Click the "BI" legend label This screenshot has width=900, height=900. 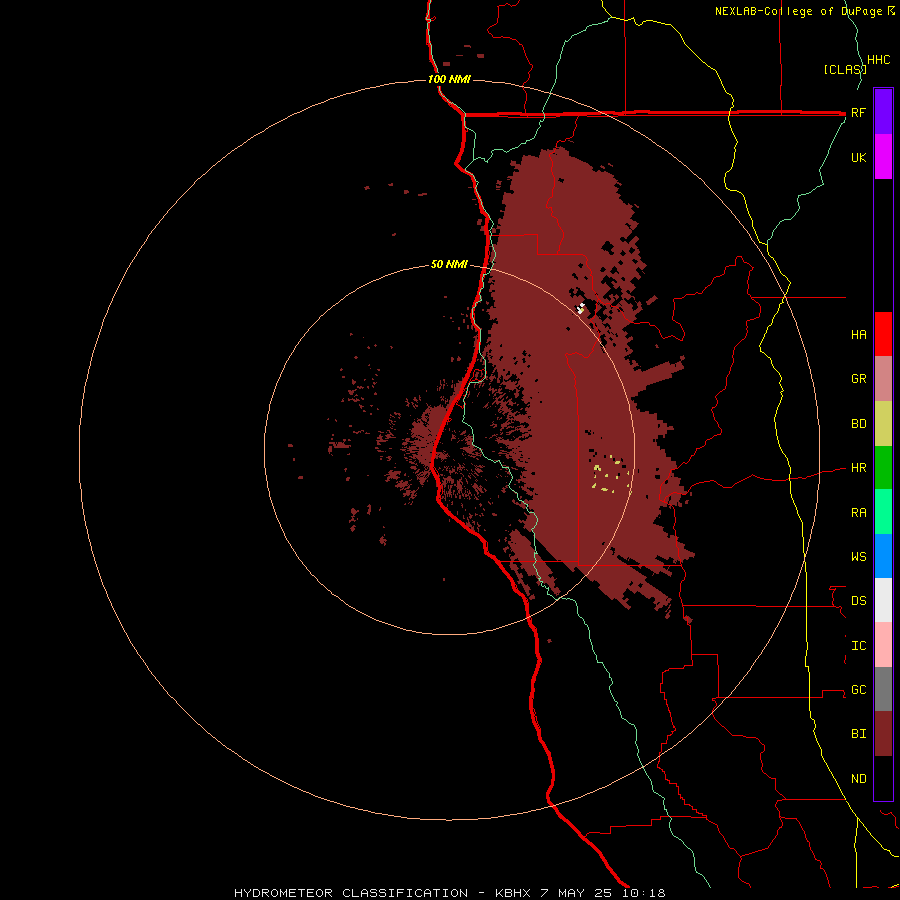coord(858,734)
